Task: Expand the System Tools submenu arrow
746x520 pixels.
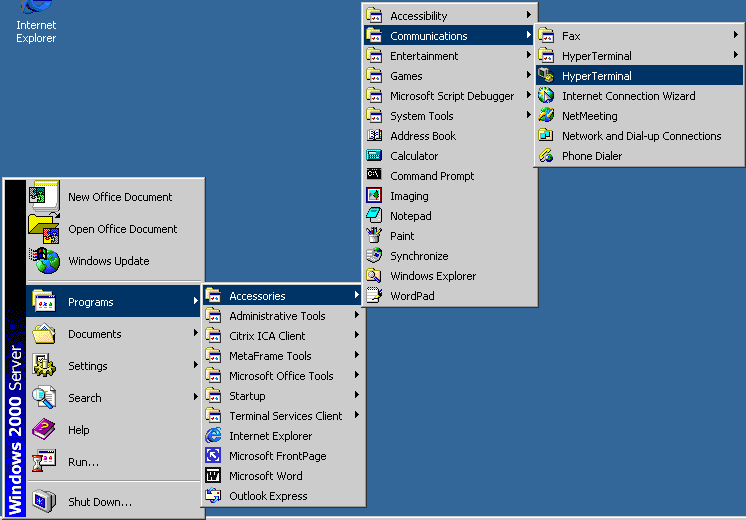Action: pos(529,116)
